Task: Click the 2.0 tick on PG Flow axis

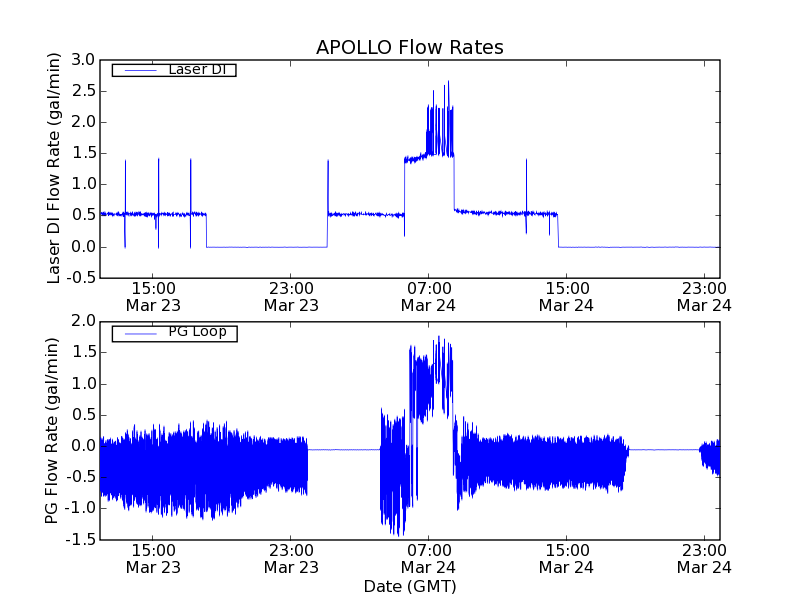Action: (x=83, y=321)
